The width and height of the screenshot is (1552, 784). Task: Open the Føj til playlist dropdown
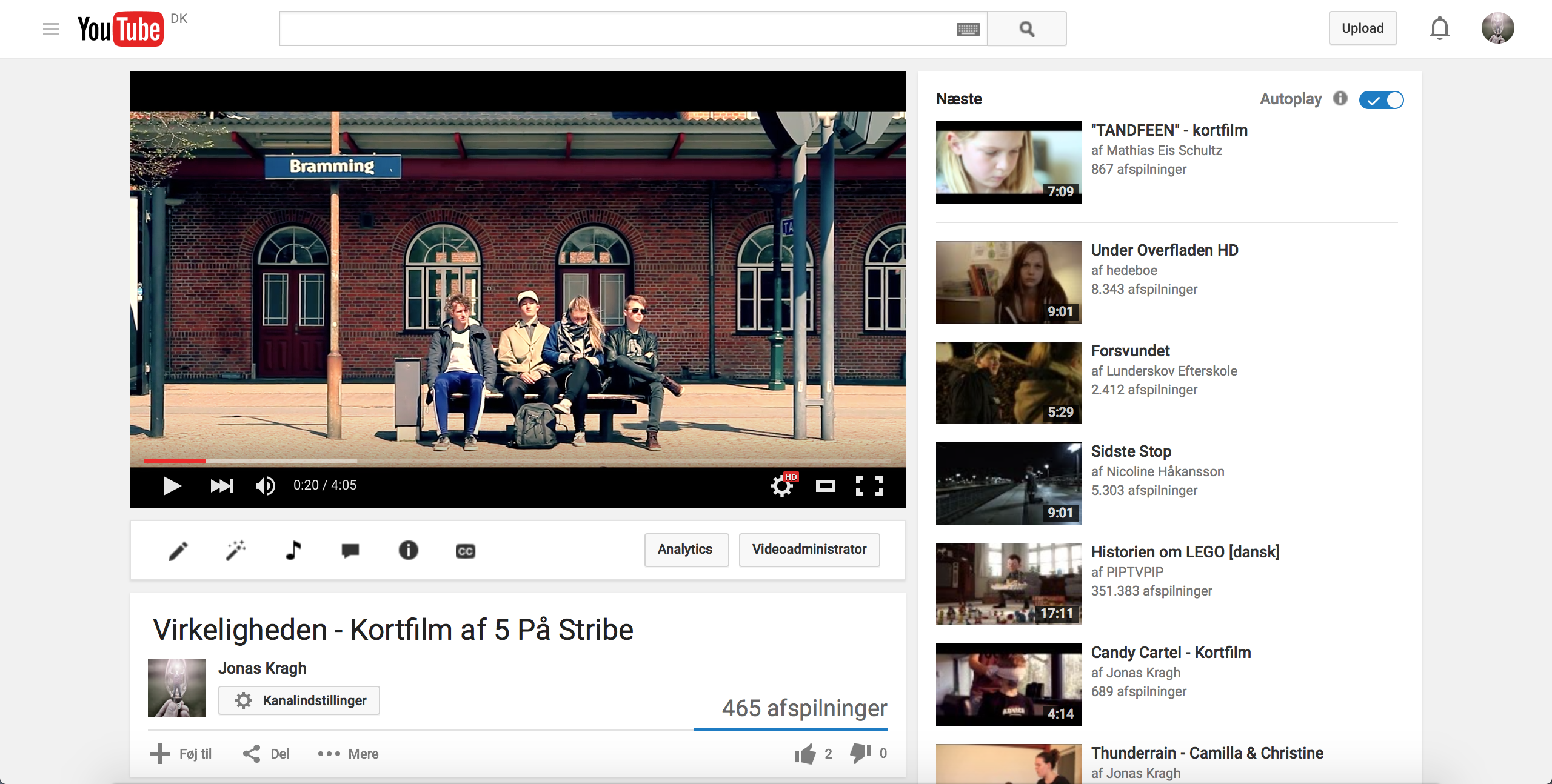tap(181, 754)
